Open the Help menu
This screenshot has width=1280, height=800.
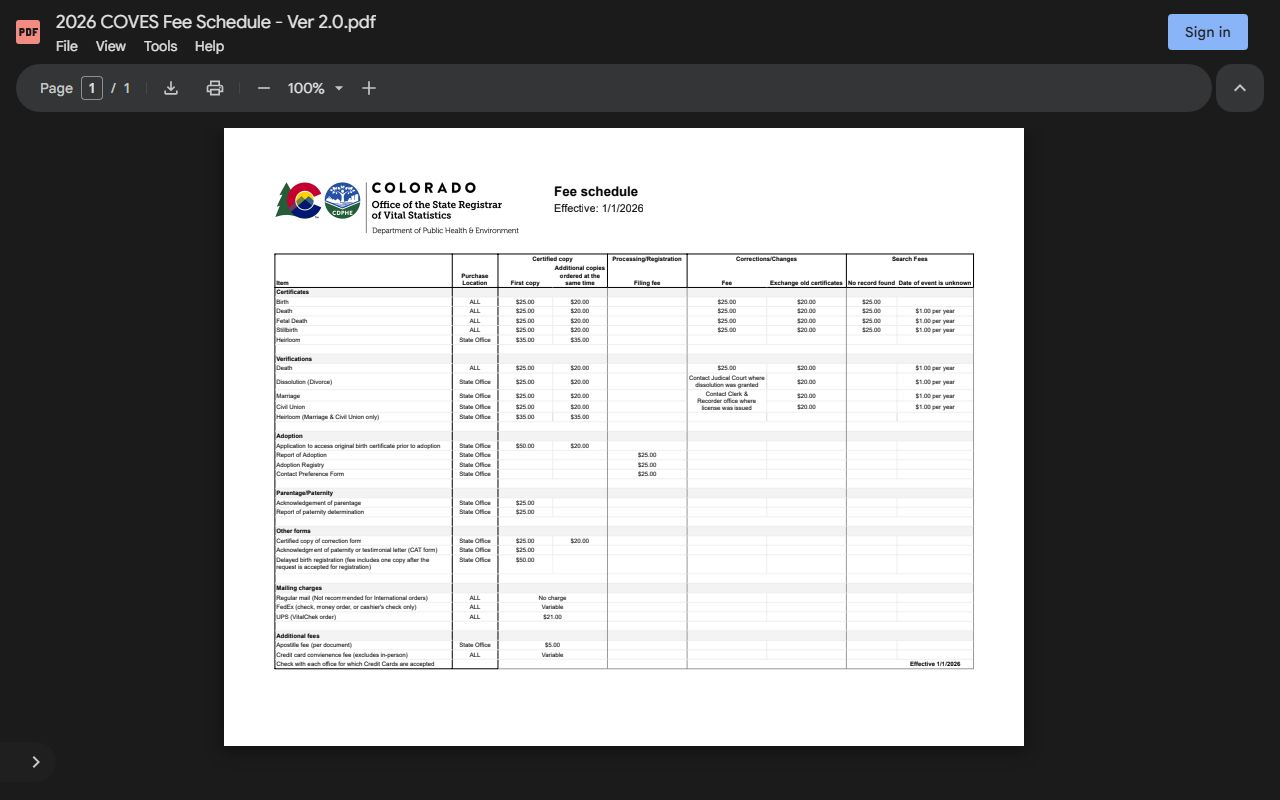(x=209, y=46)
